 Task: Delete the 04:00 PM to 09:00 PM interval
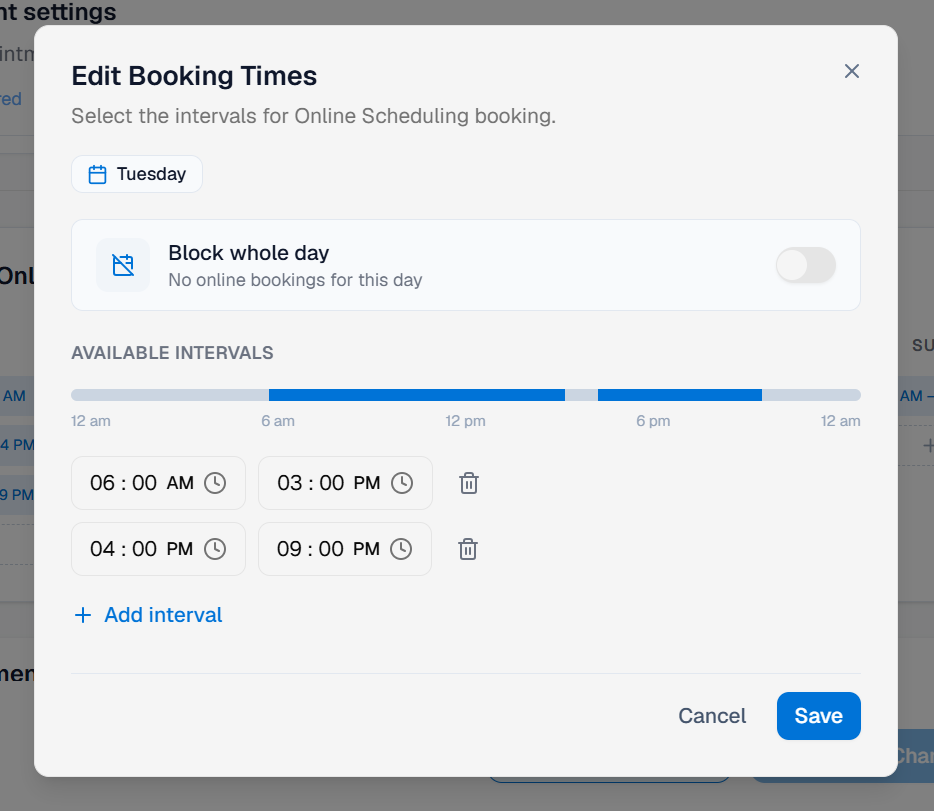[x=468, y=549]
